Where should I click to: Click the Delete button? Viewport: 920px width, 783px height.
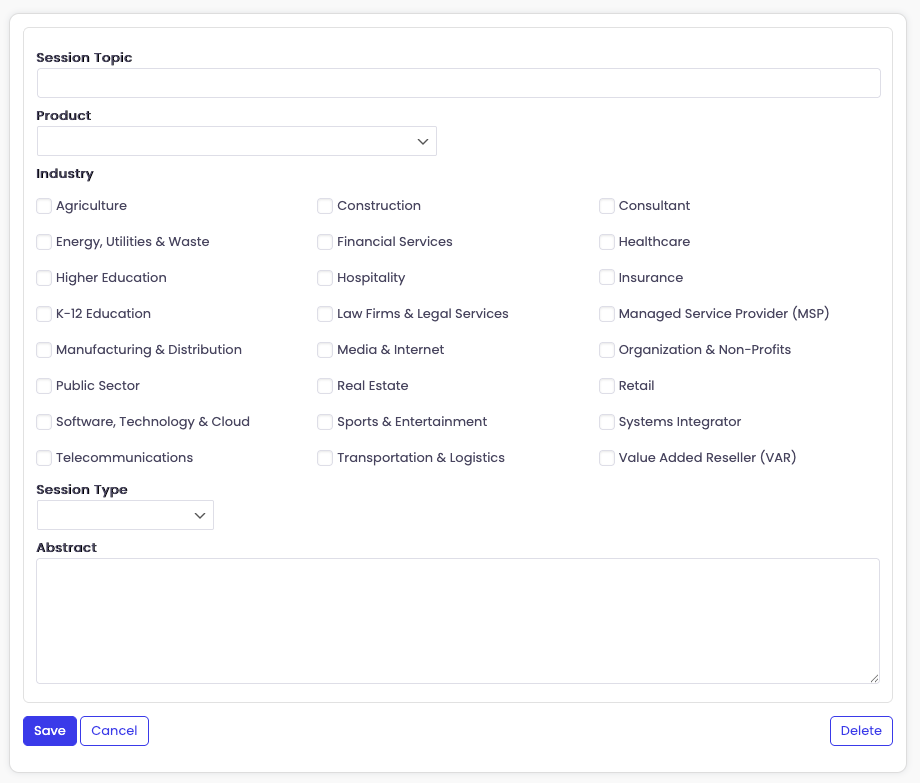tap(860, 731)
